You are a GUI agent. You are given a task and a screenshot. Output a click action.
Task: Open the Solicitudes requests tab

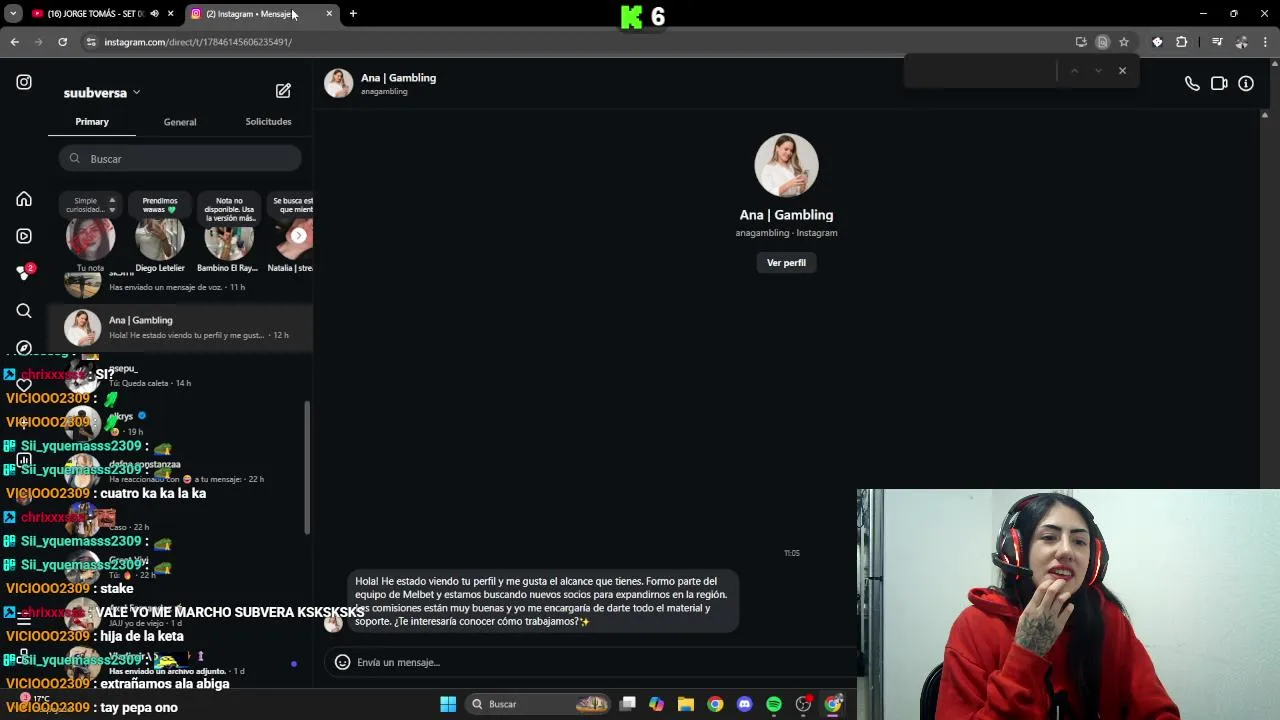pos(268,122)
